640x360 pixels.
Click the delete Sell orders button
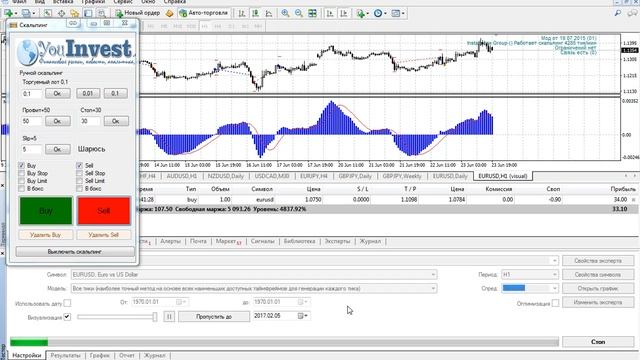point(104,235)
